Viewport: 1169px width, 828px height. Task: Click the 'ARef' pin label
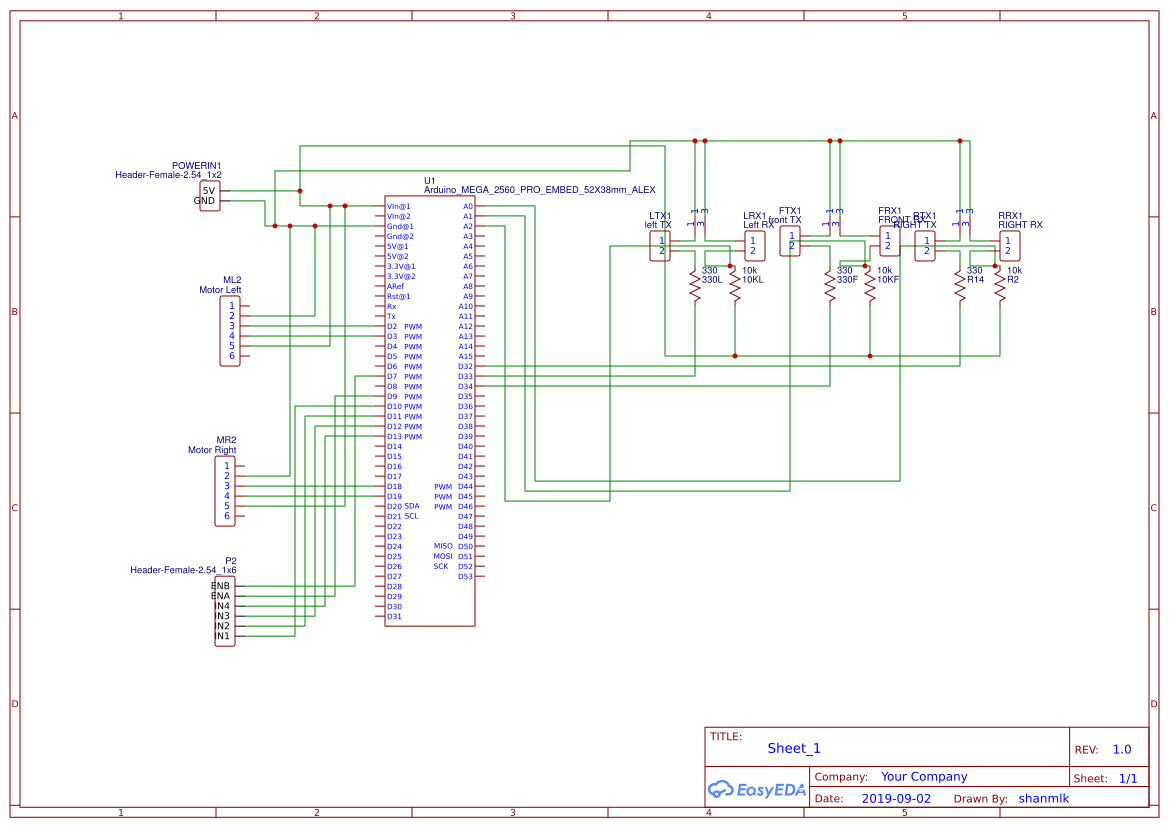395,286
